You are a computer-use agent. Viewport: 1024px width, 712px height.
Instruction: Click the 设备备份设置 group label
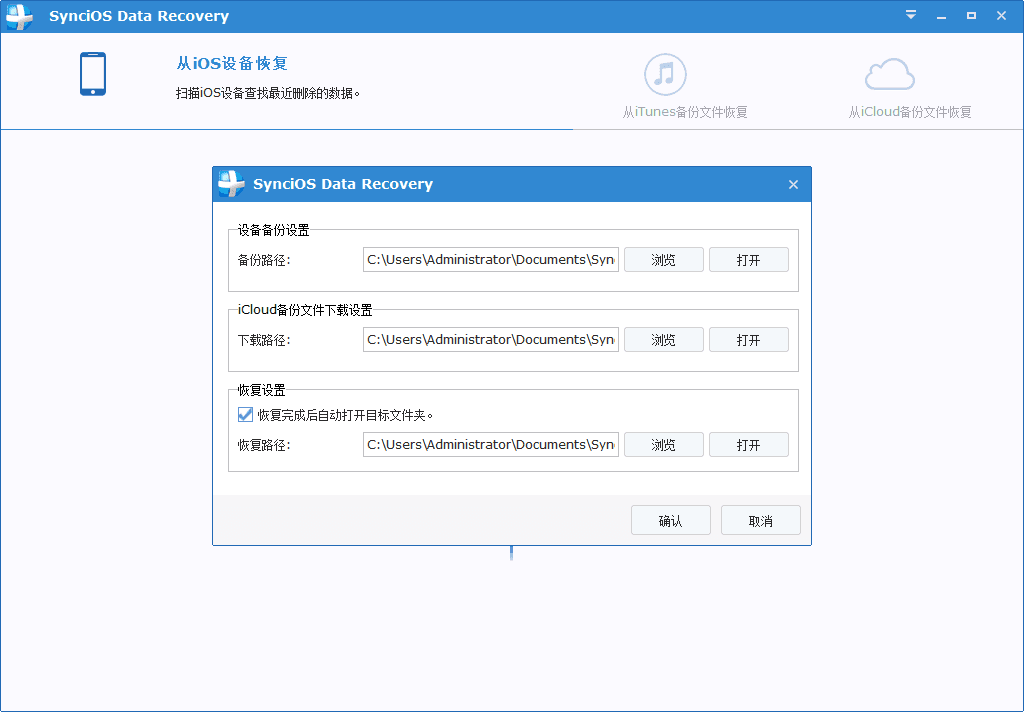(x=274, y=230)
